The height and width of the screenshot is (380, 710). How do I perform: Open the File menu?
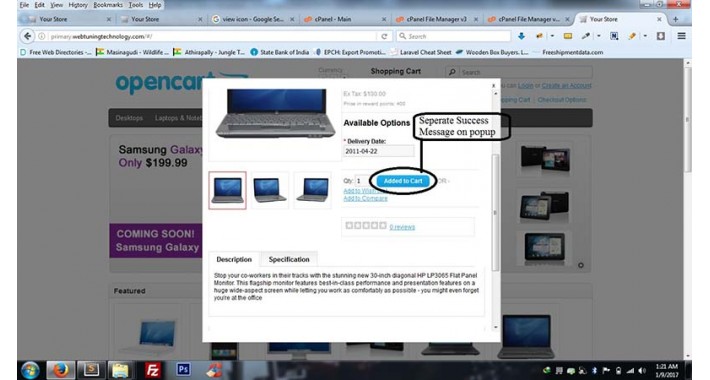24,5
